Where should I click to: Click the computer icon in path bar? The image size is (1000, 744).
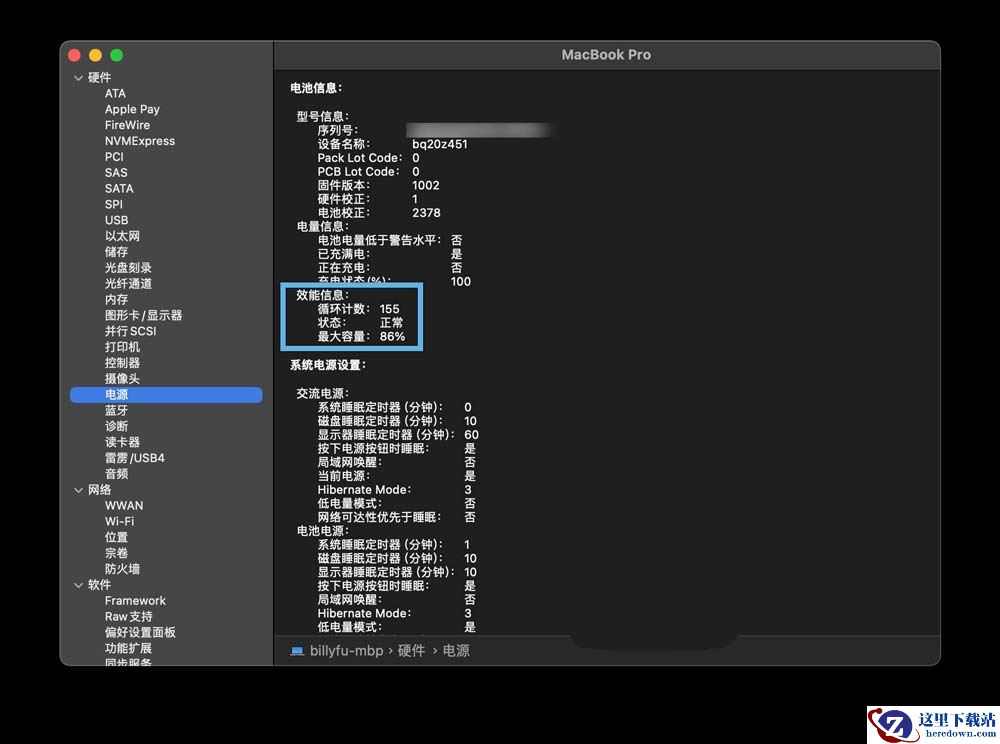(297, 651)
